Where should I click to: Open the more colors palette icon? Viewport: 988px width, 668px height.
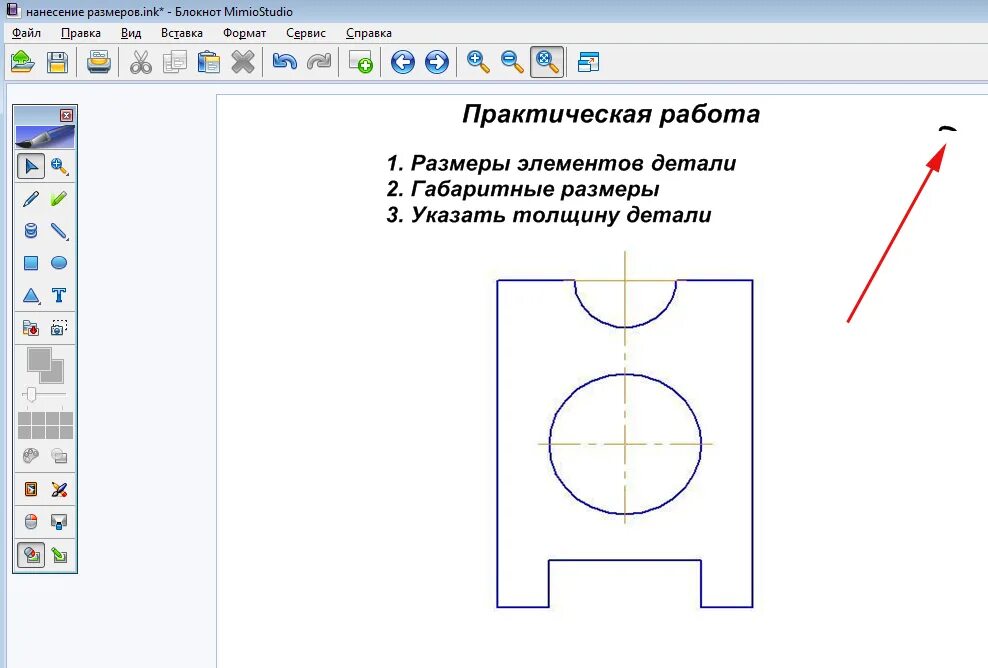(x=30, y=455)
